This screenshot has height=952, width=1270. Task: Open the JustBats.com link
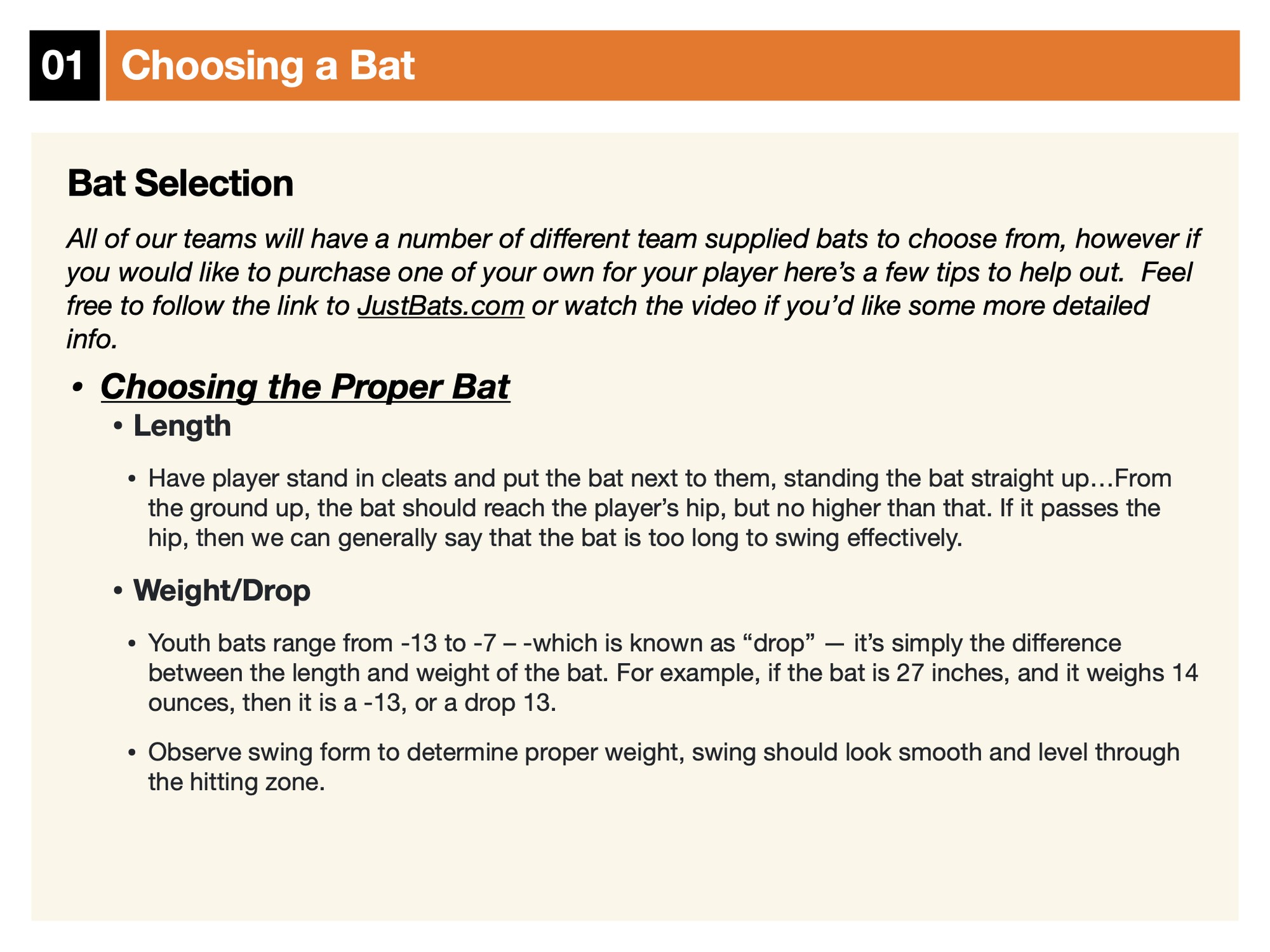441,306
